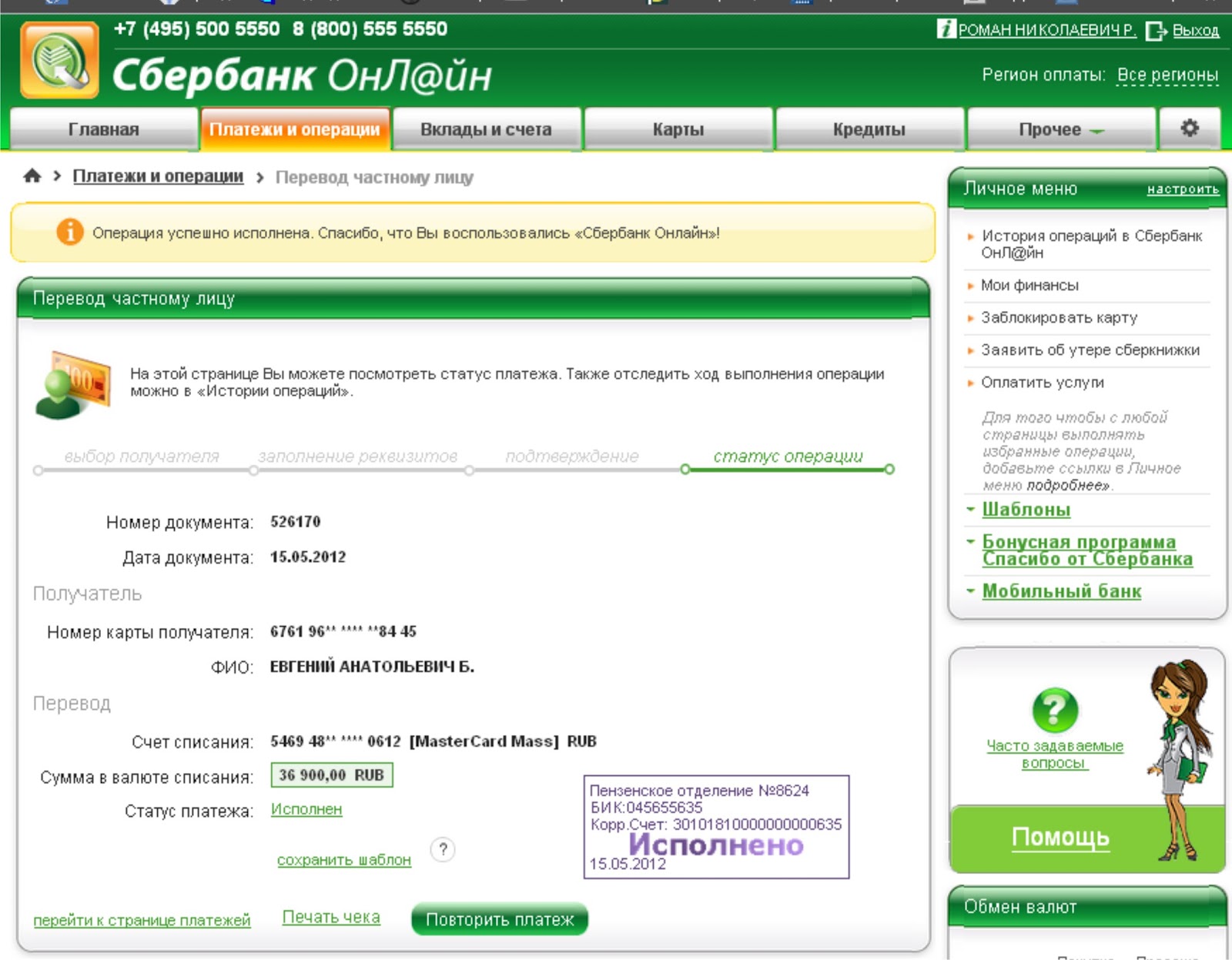The image size is (1232, 960).
Task: Click the Исполнен payment status link
Action: point(306,809)
